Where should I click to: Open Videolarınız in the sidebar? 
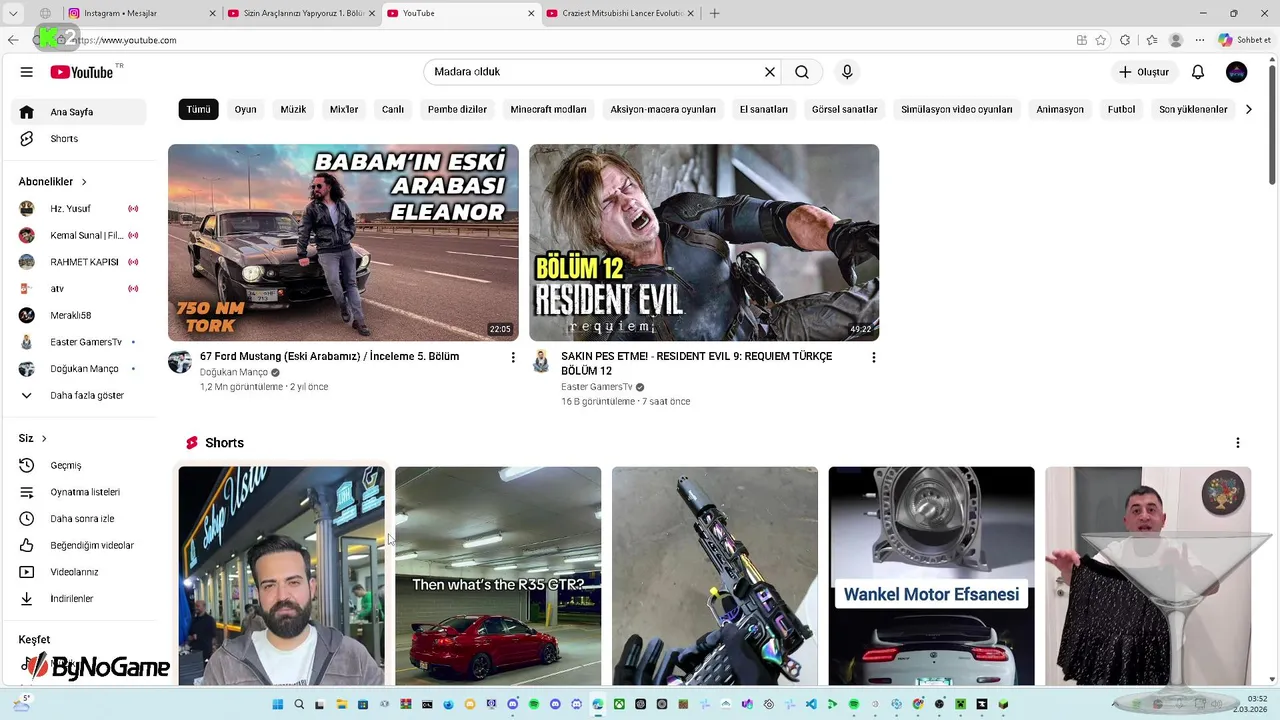[80, 572]
